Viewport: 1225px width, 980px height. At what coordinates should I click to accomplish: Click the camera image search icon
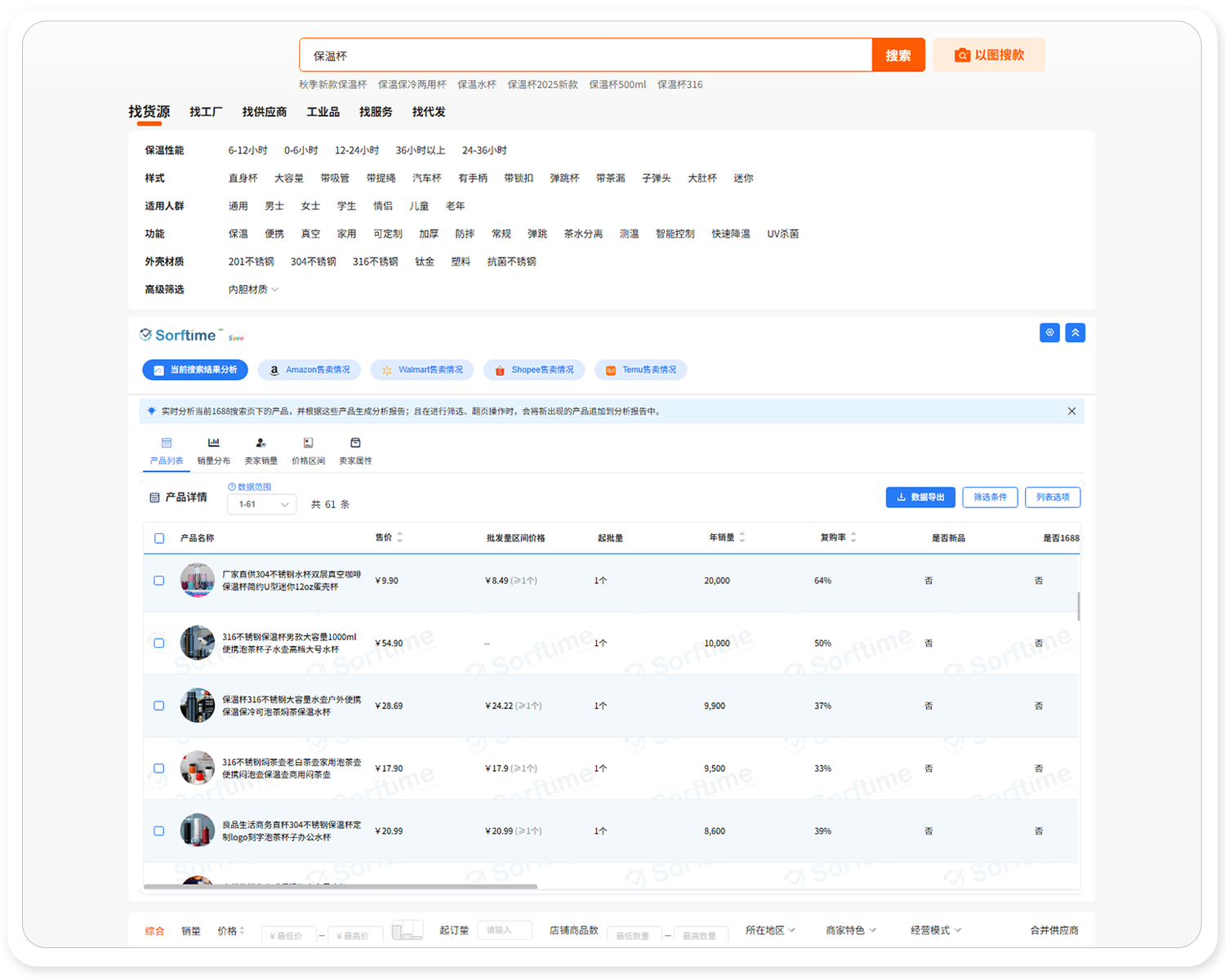tap(963, 56)
